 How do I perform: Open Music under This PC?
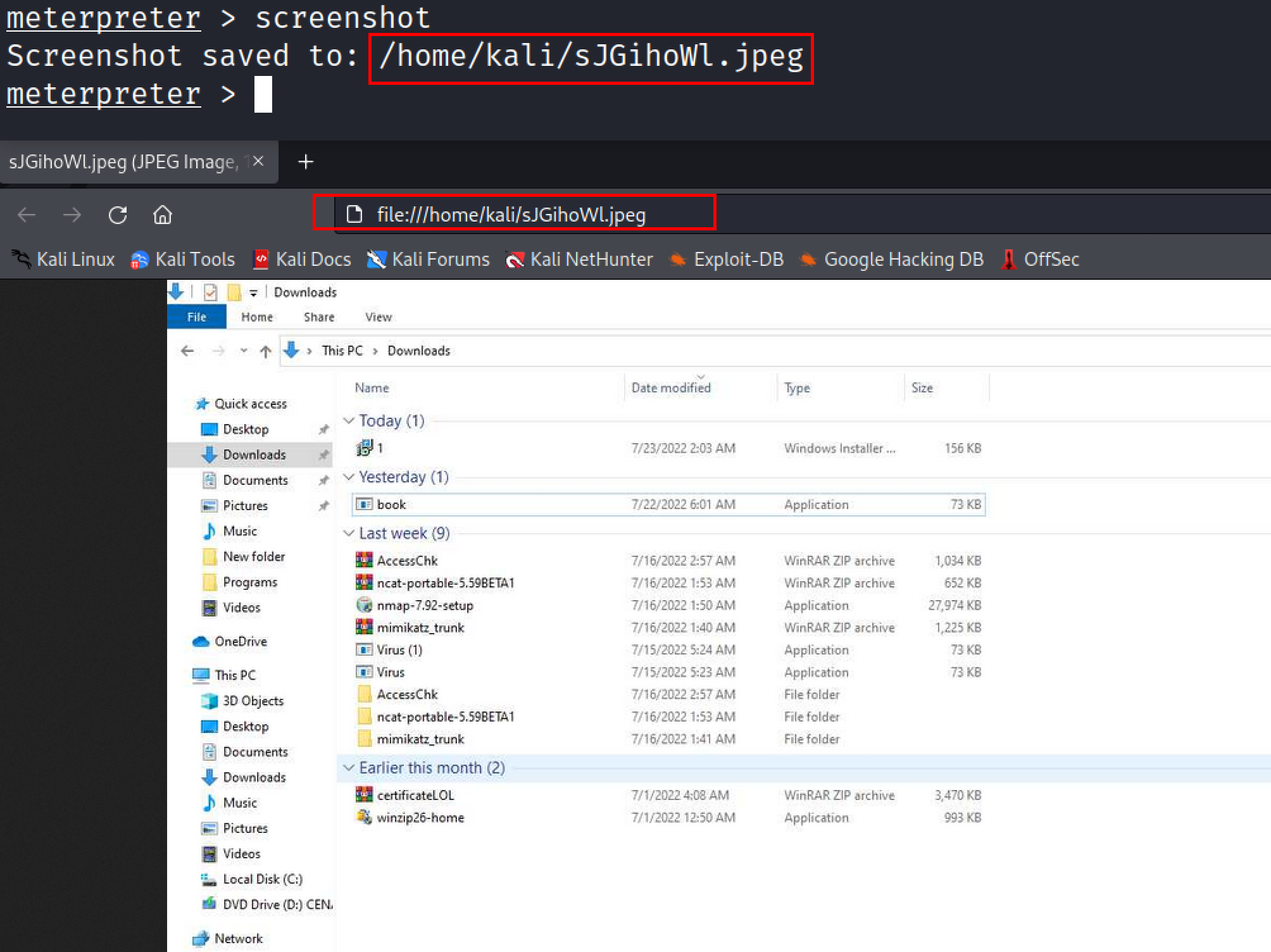point(240,803)
